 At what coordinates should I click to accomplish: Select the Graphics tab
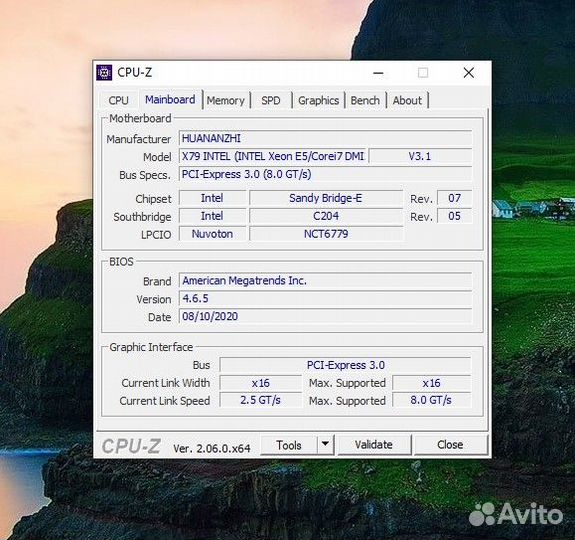[x=318, y=100]
